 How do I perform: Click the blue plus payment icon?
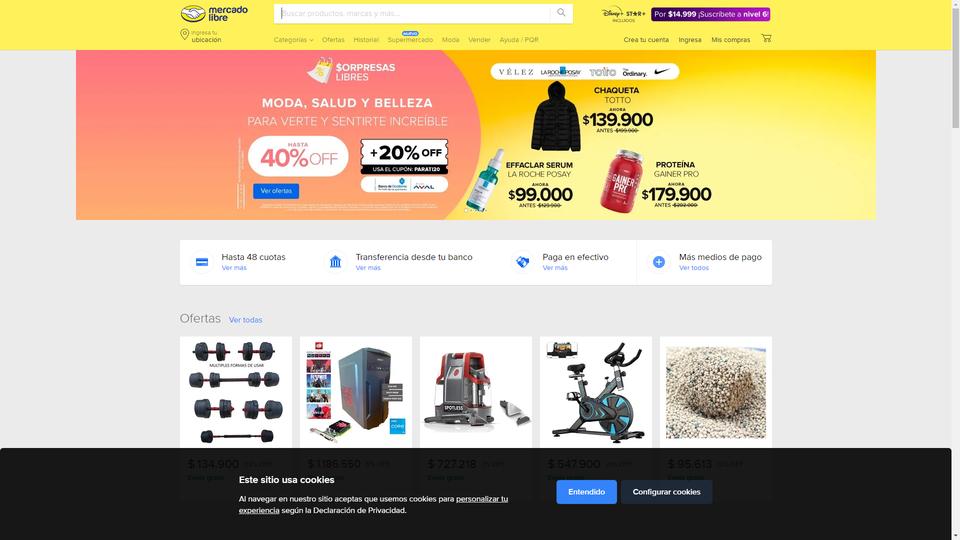[x=659, y=262]
